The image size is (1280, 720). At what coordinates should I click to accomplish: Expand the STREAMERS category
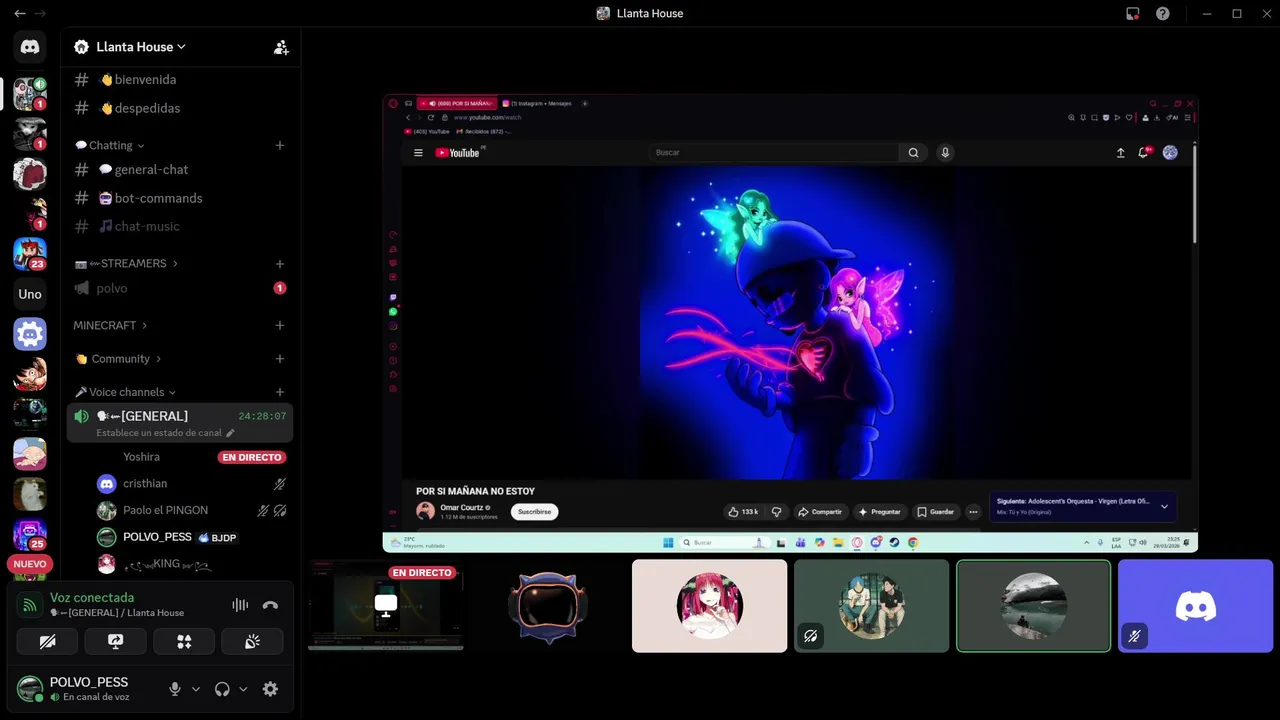(126, 264)
